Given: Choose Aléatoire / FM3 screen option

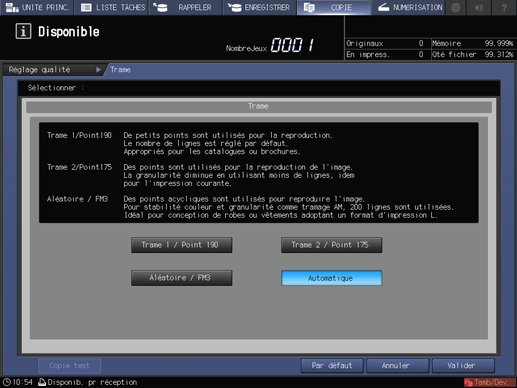Looking at the screenshot, I should coord(182,278).
